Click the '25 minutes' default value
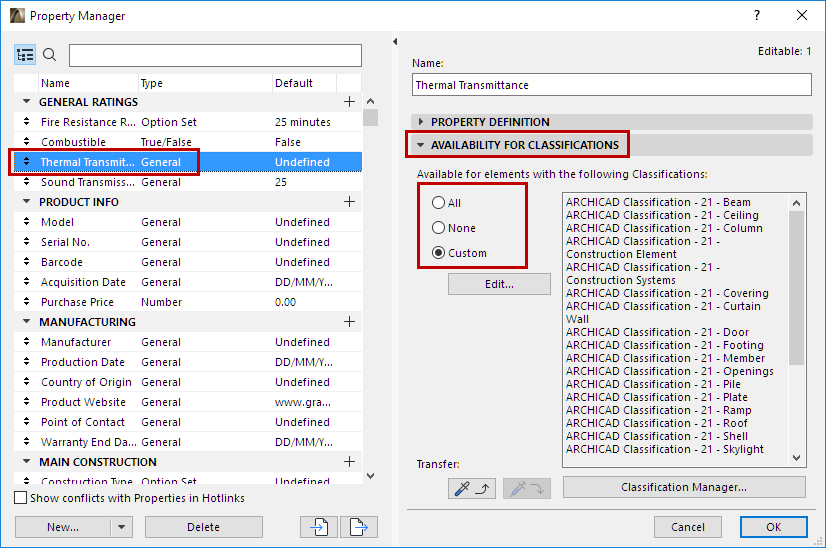This screenshot has height=548, width=826. coord(303,122)
